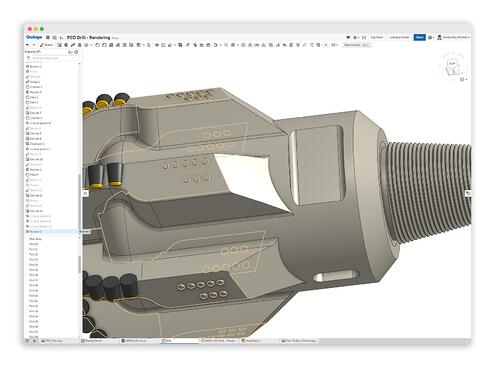Click the comments speech bubble icon
The width and height of the screenshot is (495, 368).
(x=348, y=37)
